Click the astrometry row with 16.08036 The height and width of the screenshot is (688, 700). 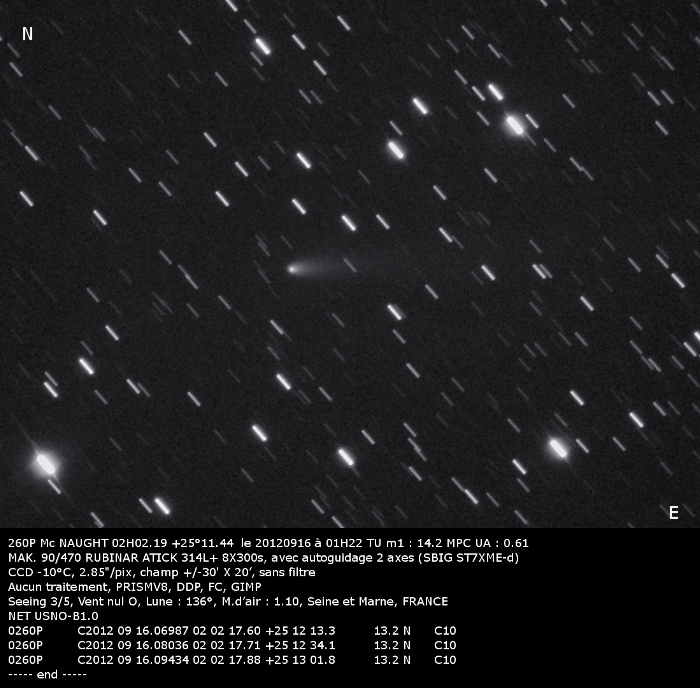click(x=230, y=645)
